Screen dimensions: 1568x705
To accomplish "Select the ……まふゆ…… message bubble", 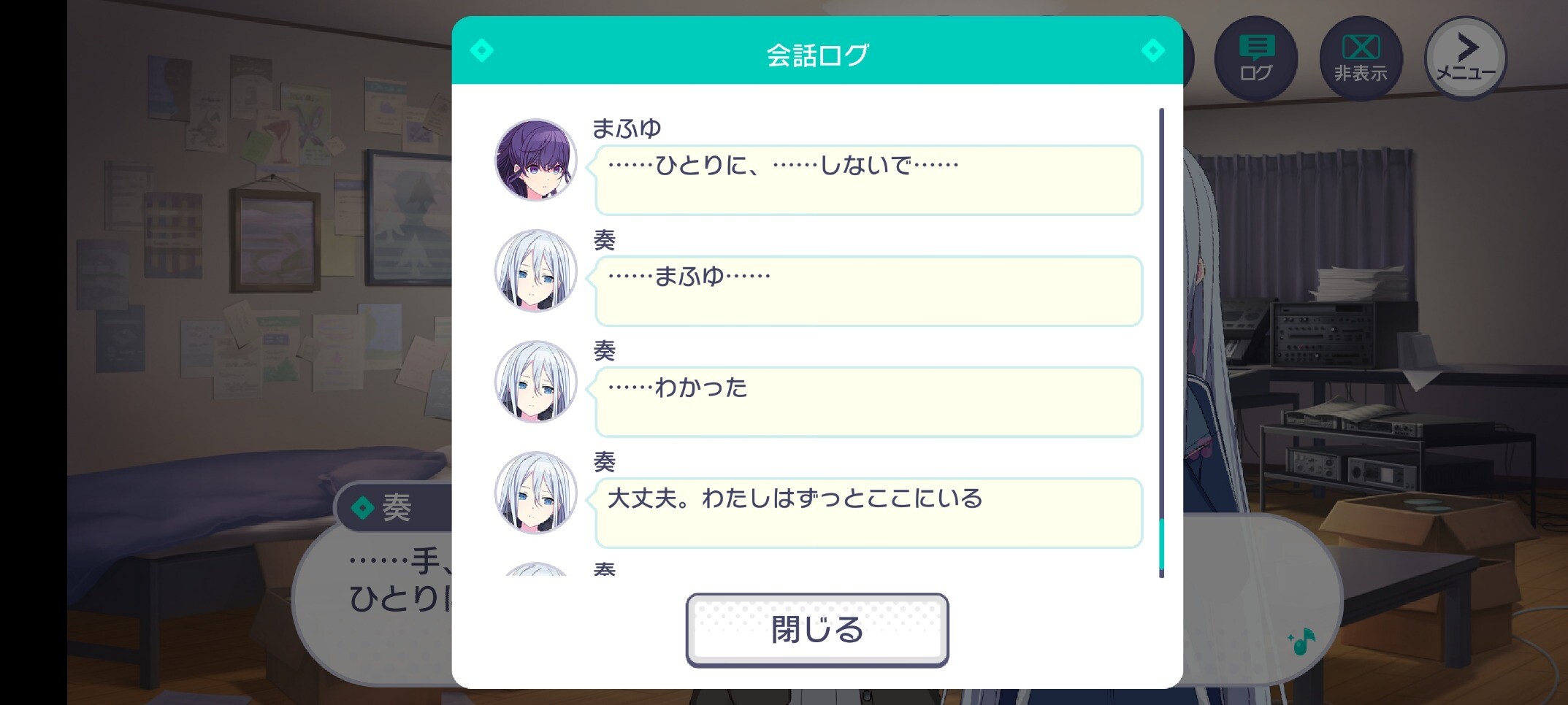I will pyautogui.click(x=868, y=291).
